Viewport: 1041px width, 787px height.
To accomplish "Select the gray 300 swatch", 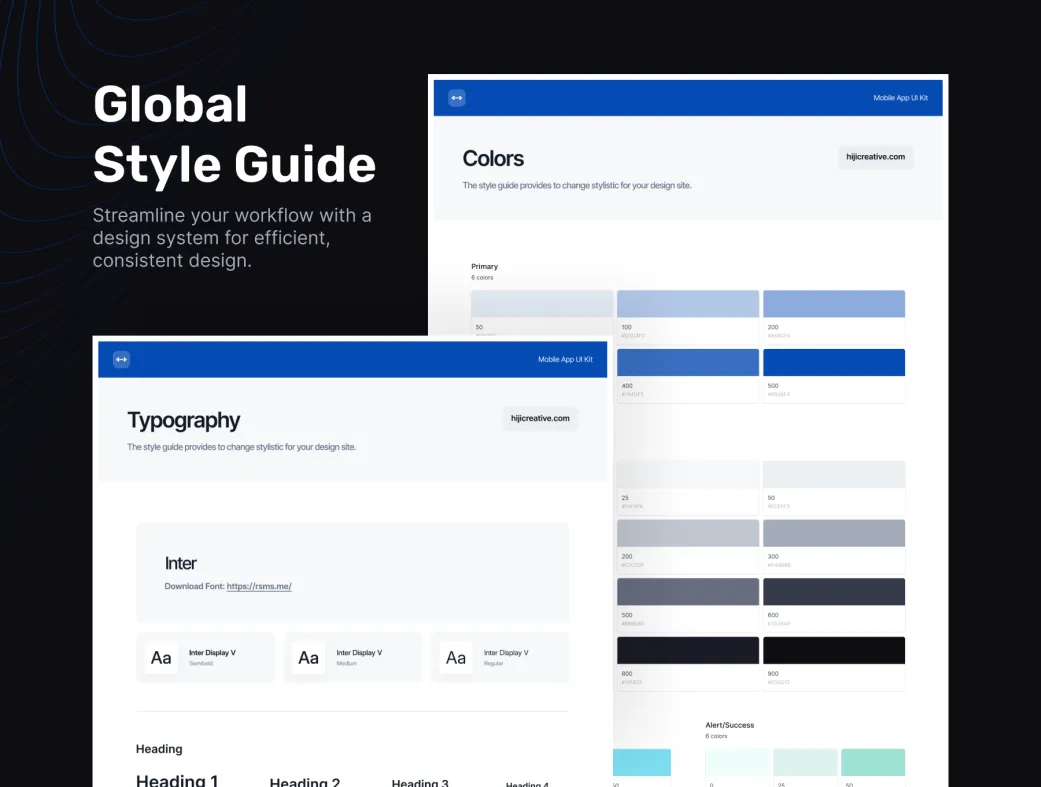I will click(x=834, y=533).
